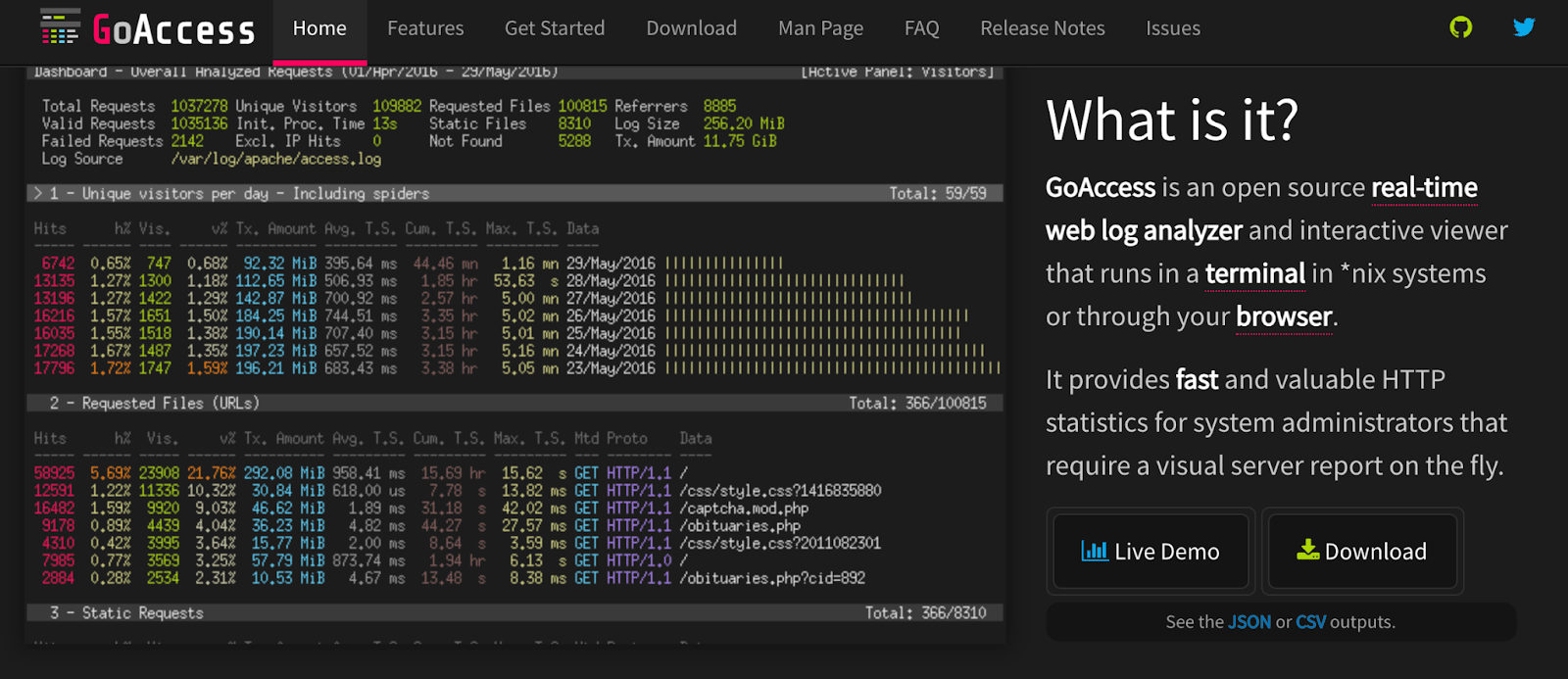Open the GitHub icon link
1568x679 pixels.
[x=1460, y=27]
